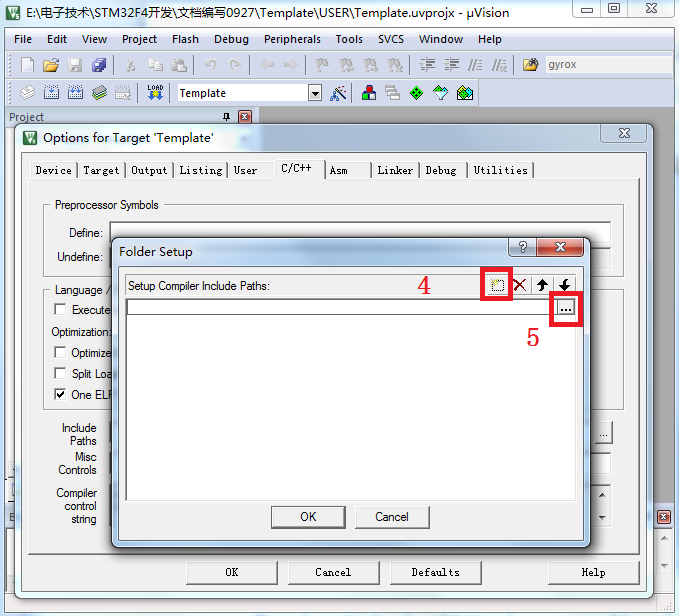Click the LOAD download to flash icon

coord(155,93)
